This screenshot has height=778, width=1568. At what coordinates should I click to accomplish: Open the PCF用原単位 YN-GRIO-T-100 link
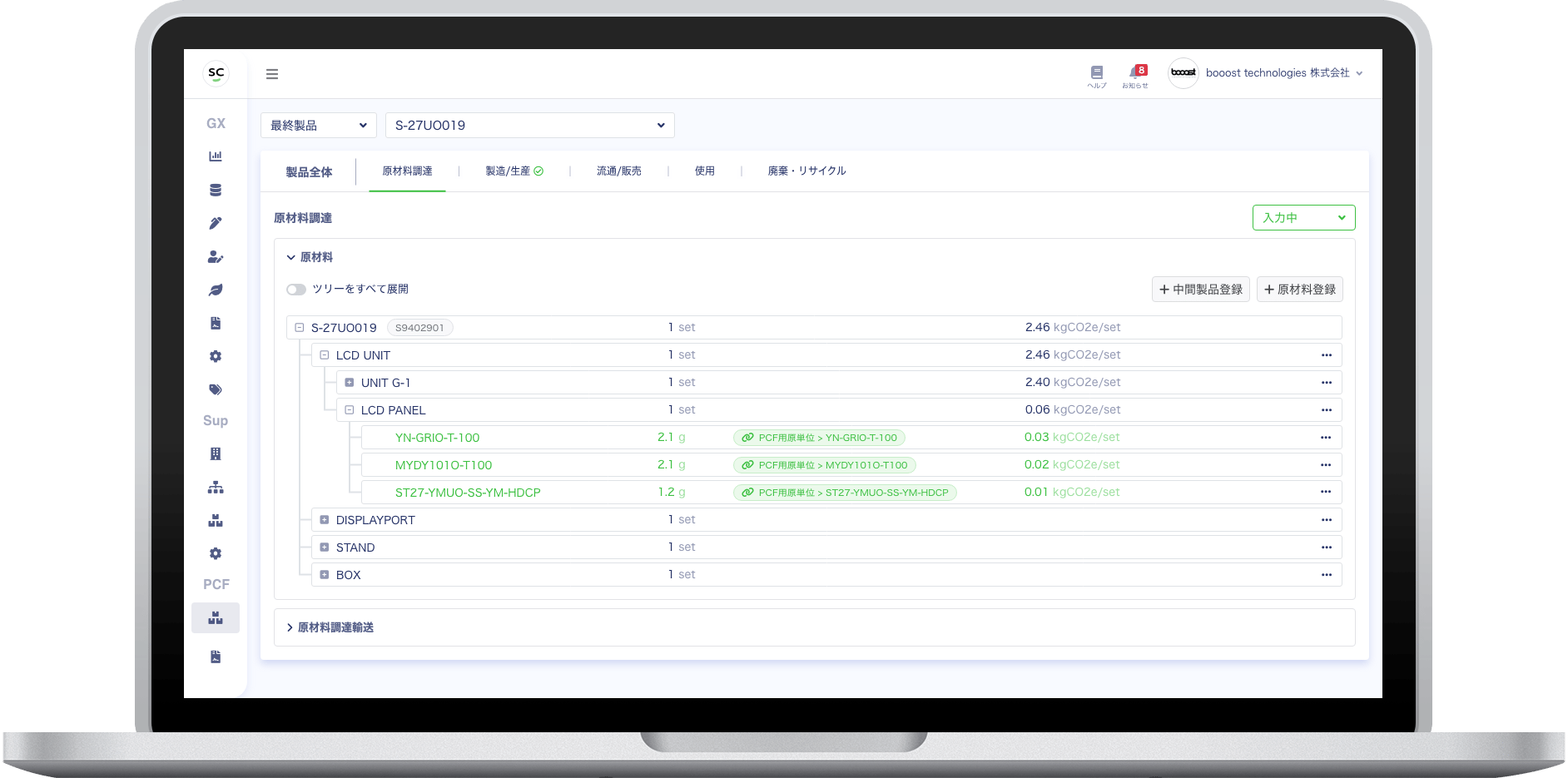click(x=819, y=438)
